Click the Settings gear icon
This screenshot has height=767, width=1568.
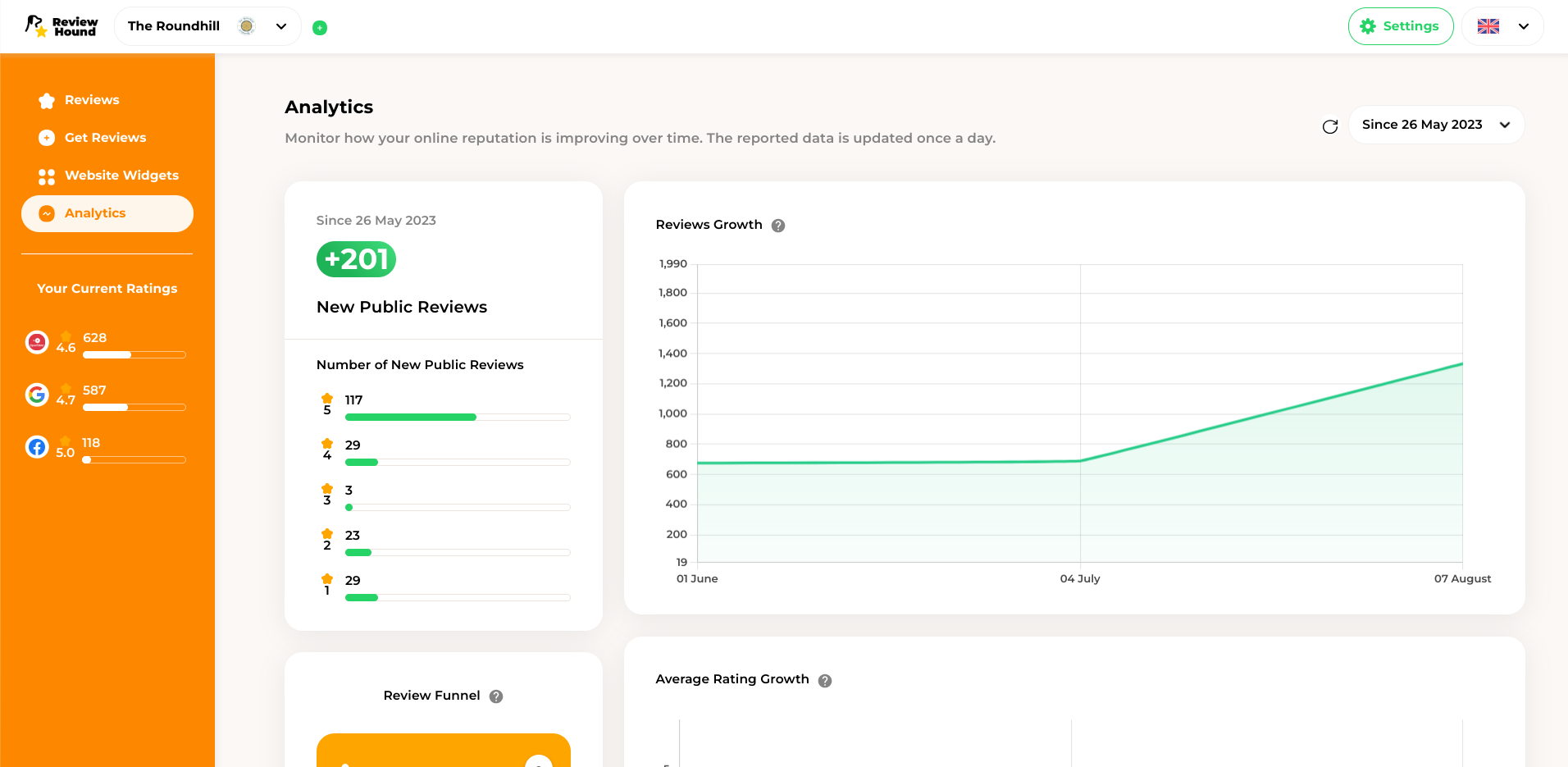tap(1368, 26)
